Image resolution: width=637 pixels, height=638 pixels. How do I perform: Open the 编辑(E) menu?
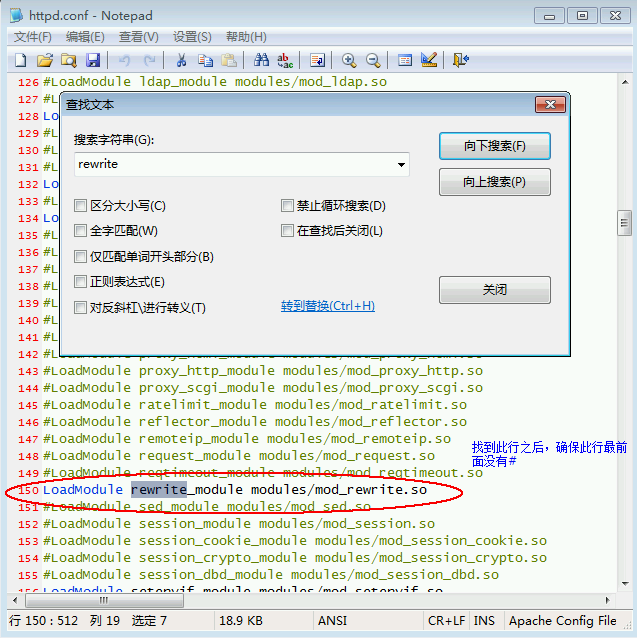point(85,37)
